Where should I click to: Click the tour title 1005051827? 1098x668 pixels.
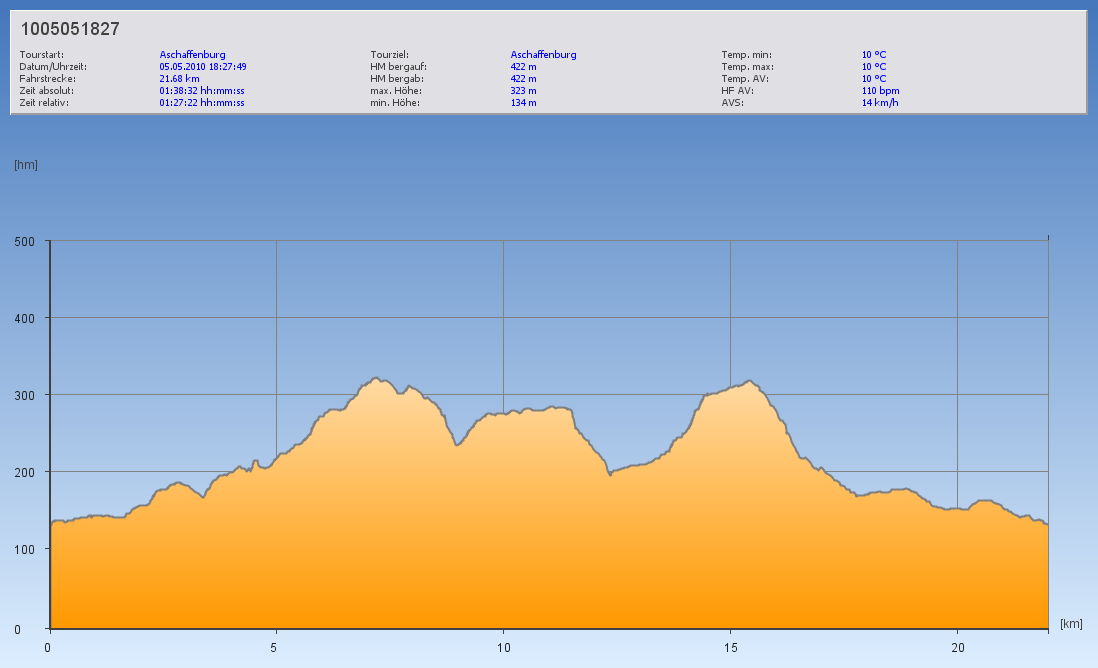click(x=70, y=29)
